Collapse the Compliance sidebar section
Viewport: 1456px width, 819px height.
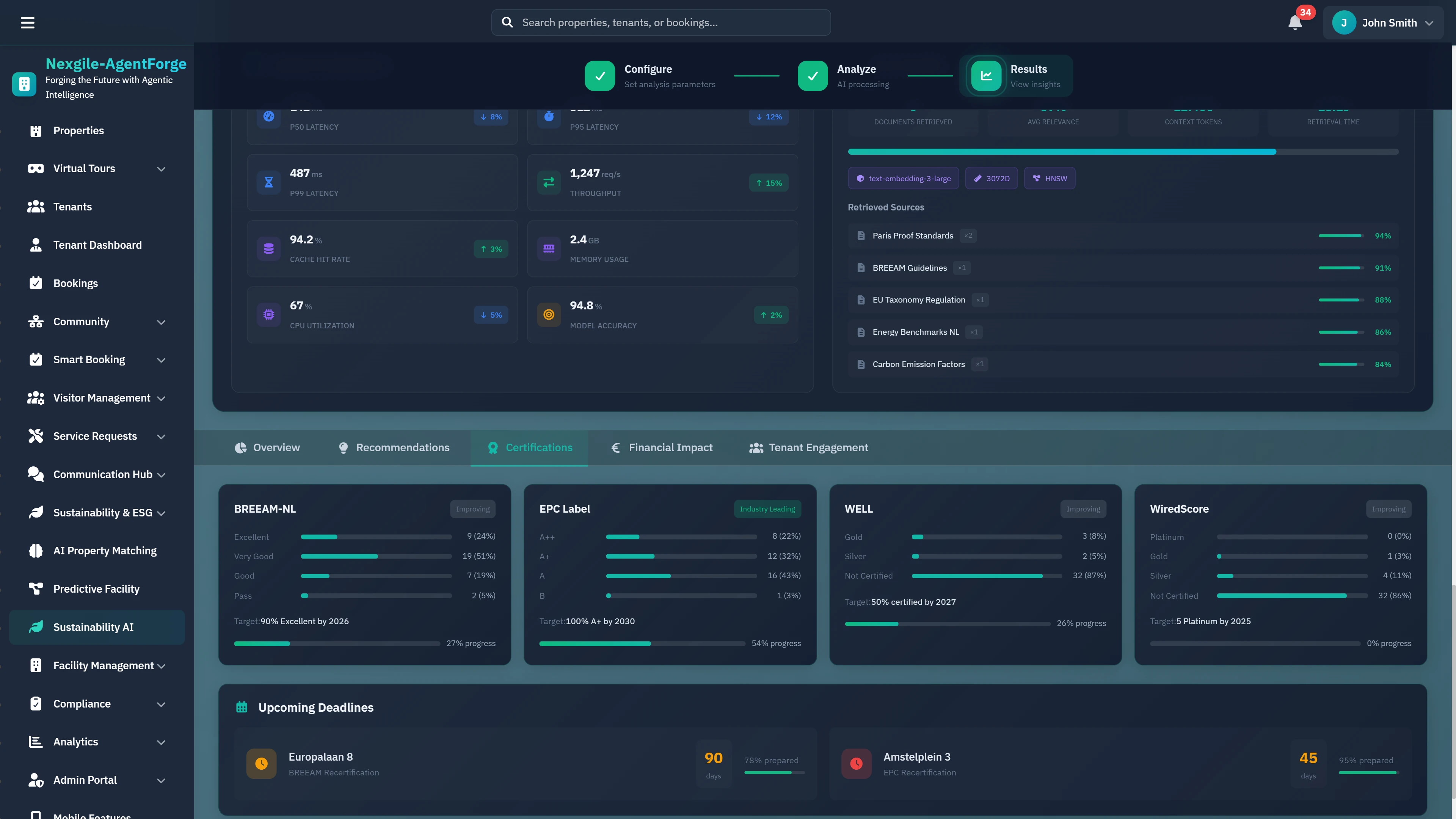[161, 704]
